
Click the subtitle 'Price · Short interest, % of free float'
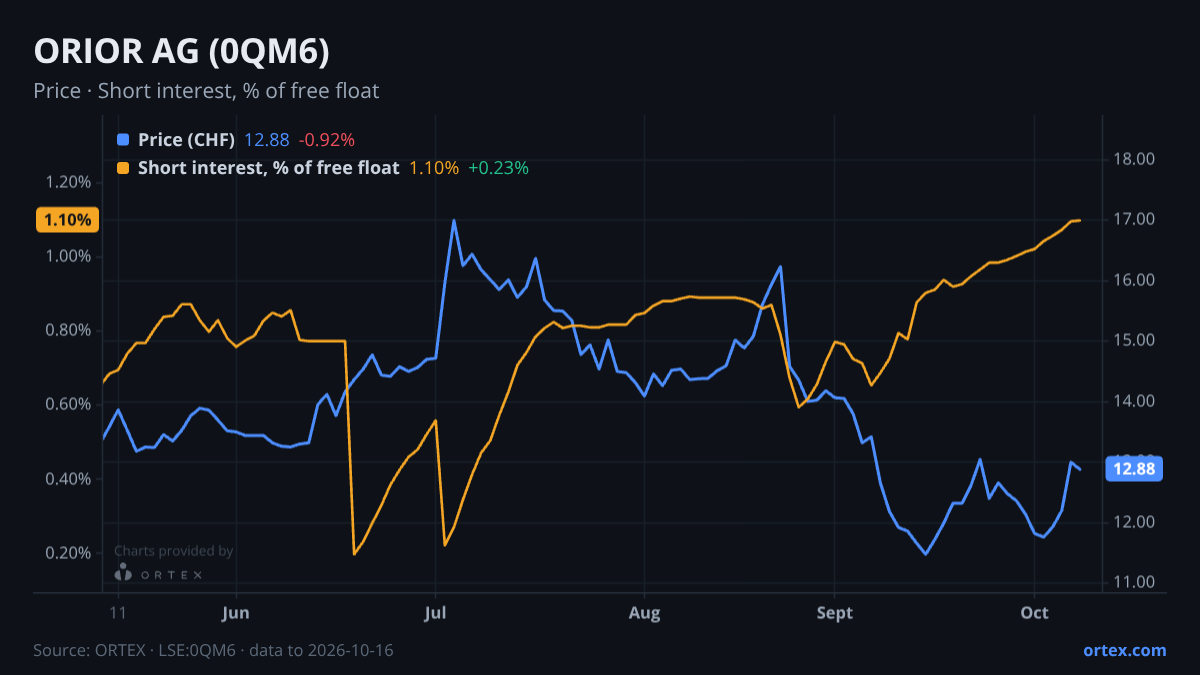click(x=206, y=91)
